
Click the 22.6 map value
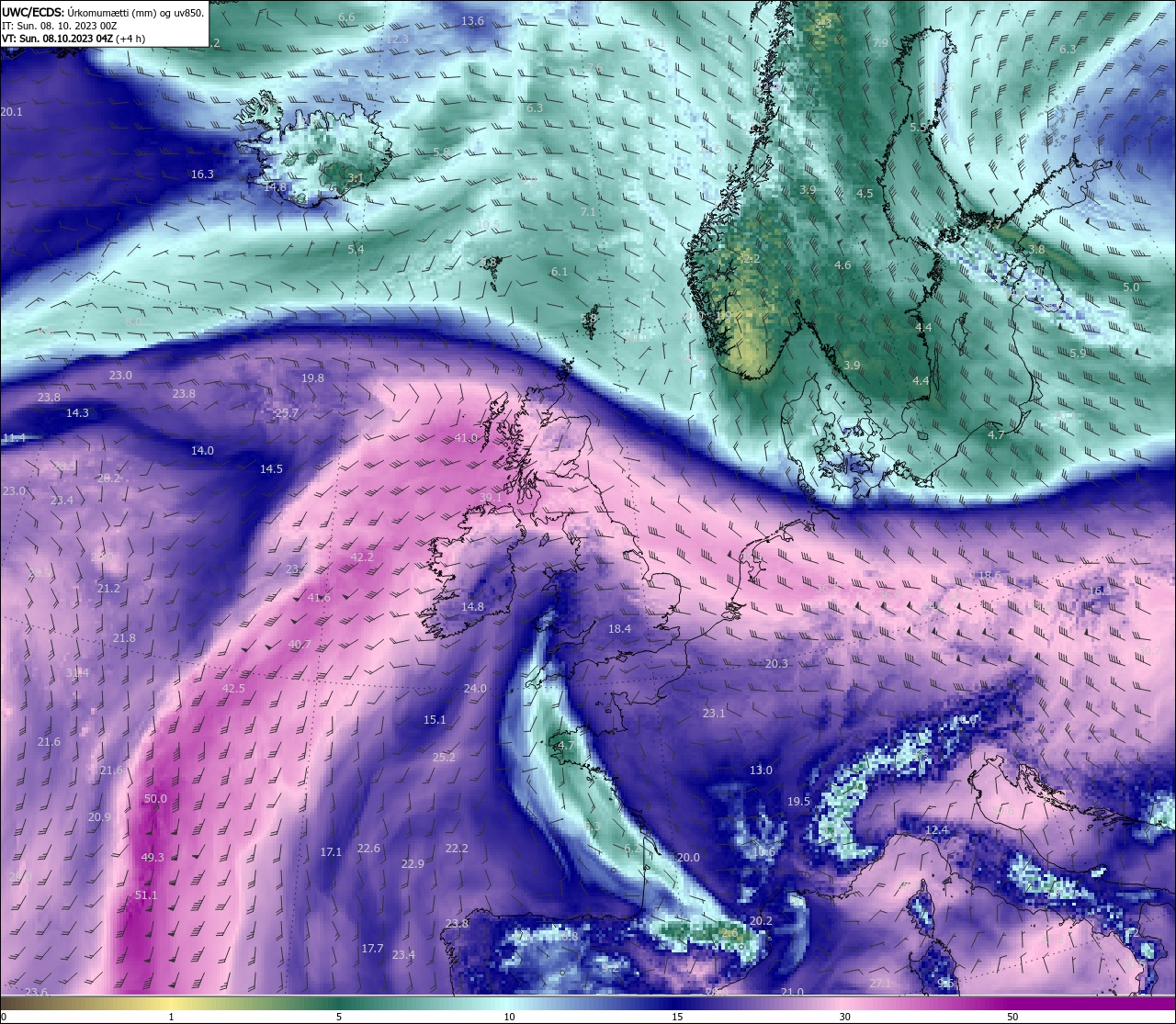368,849
